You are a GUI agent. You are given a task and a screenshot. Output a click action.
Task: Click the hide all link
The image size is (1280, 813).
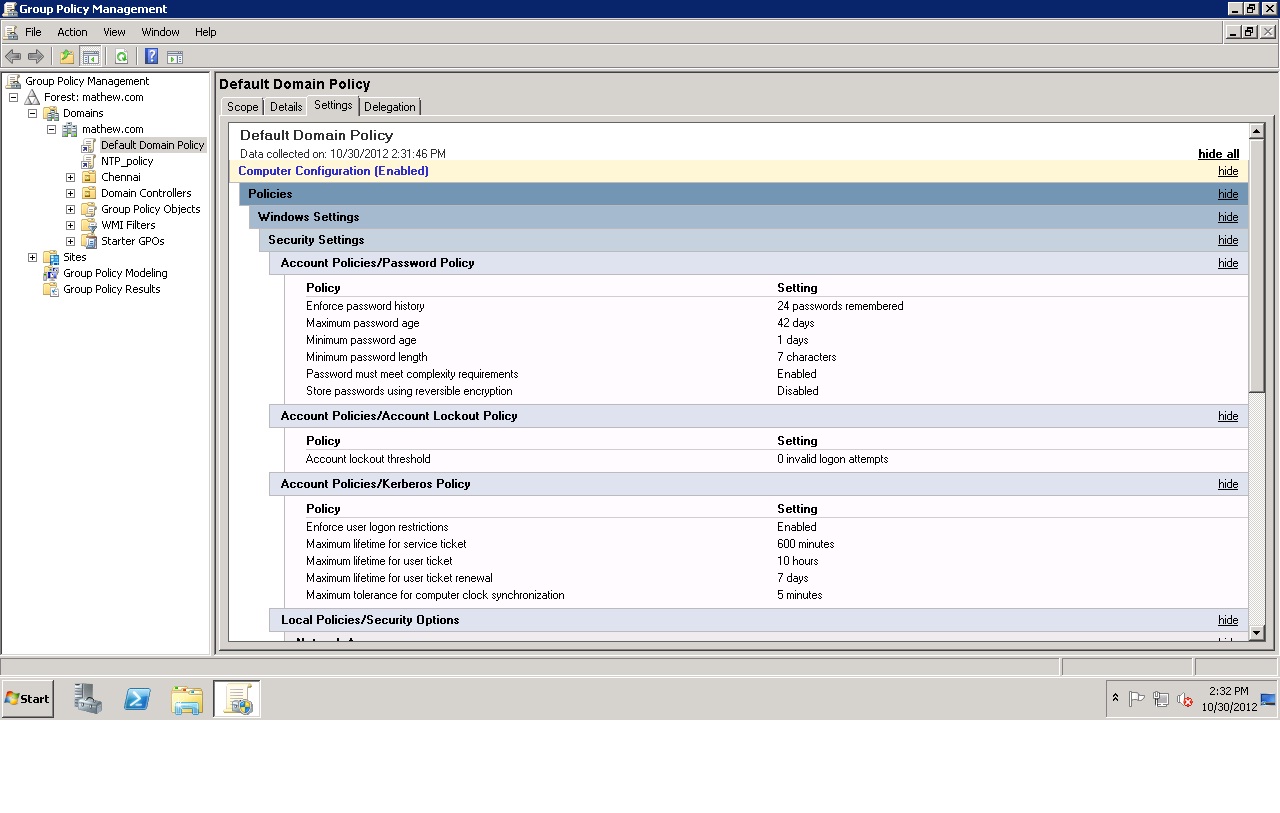point(1218,153)
